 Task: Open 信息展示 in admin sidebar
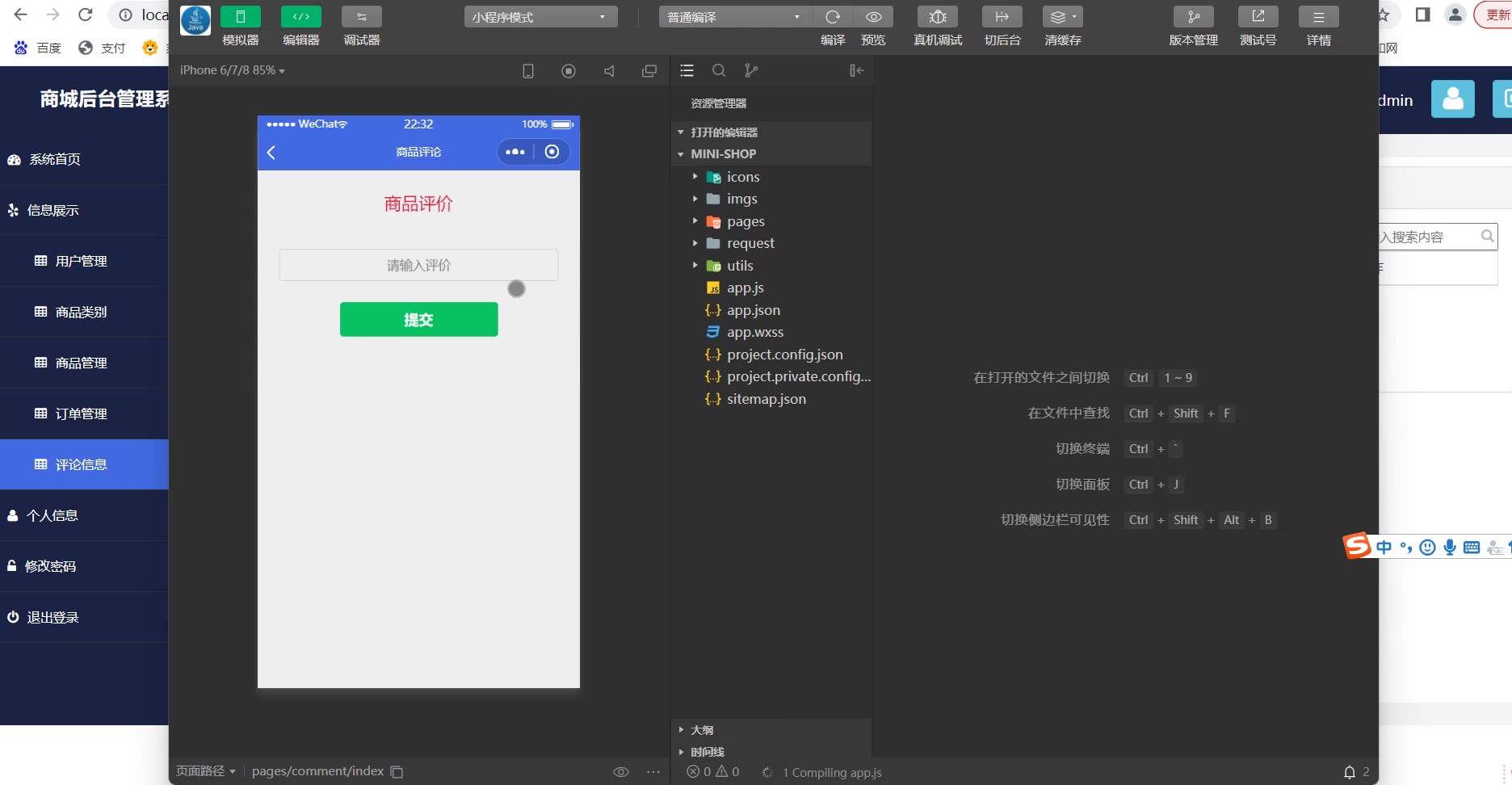pos(84,210)
